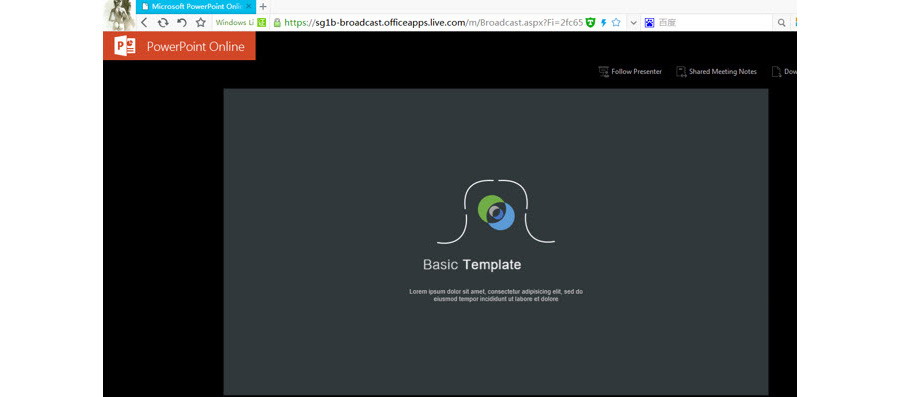Click Follow Presenter

(630, 72)
